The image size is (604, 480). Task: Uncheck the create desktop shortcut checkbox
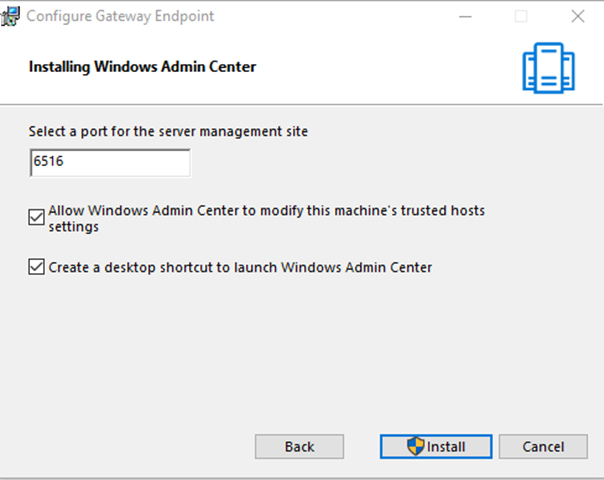click(36, 267)
